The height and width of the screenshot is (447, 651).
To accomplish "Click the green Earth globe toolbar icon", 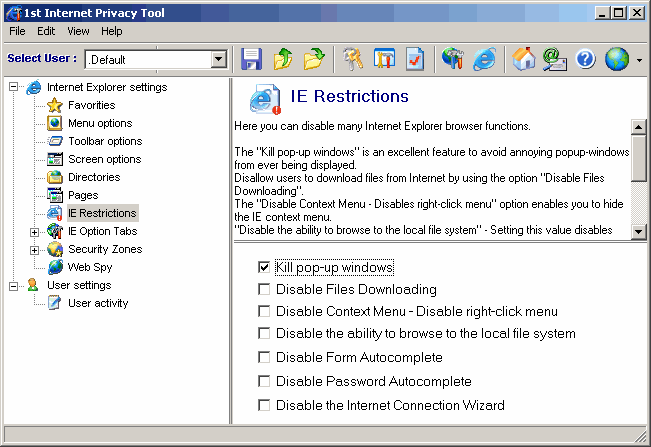I will click(617, 59).
